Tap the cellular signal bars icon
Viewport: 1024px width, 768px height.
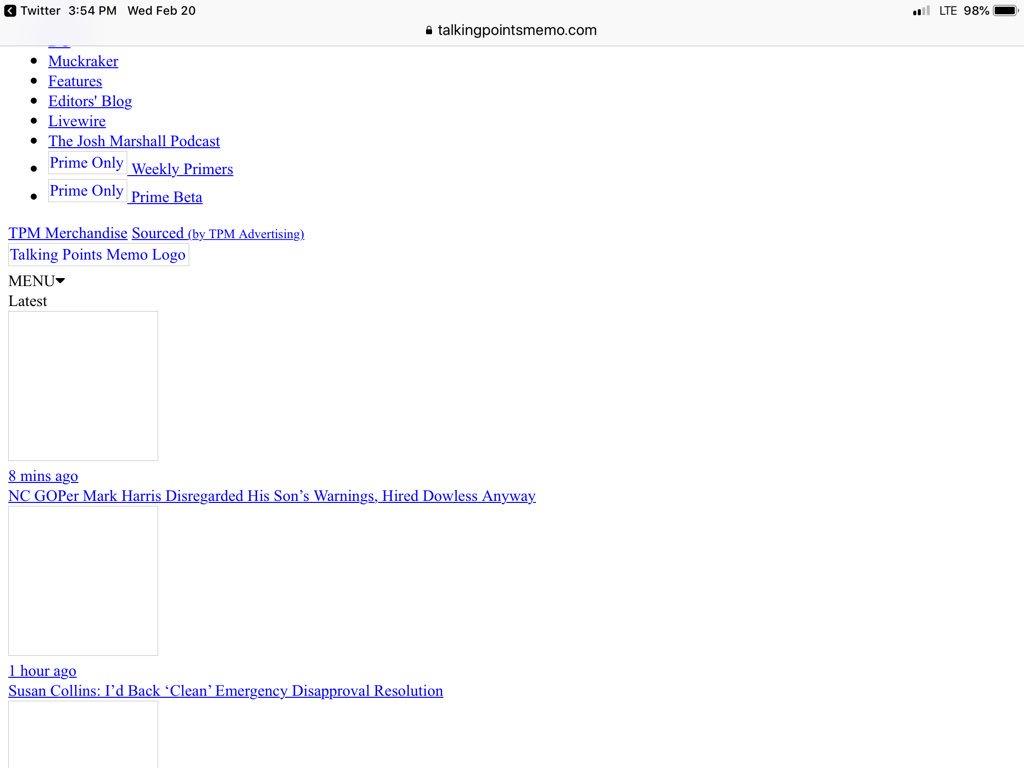(x=921, y=10)
